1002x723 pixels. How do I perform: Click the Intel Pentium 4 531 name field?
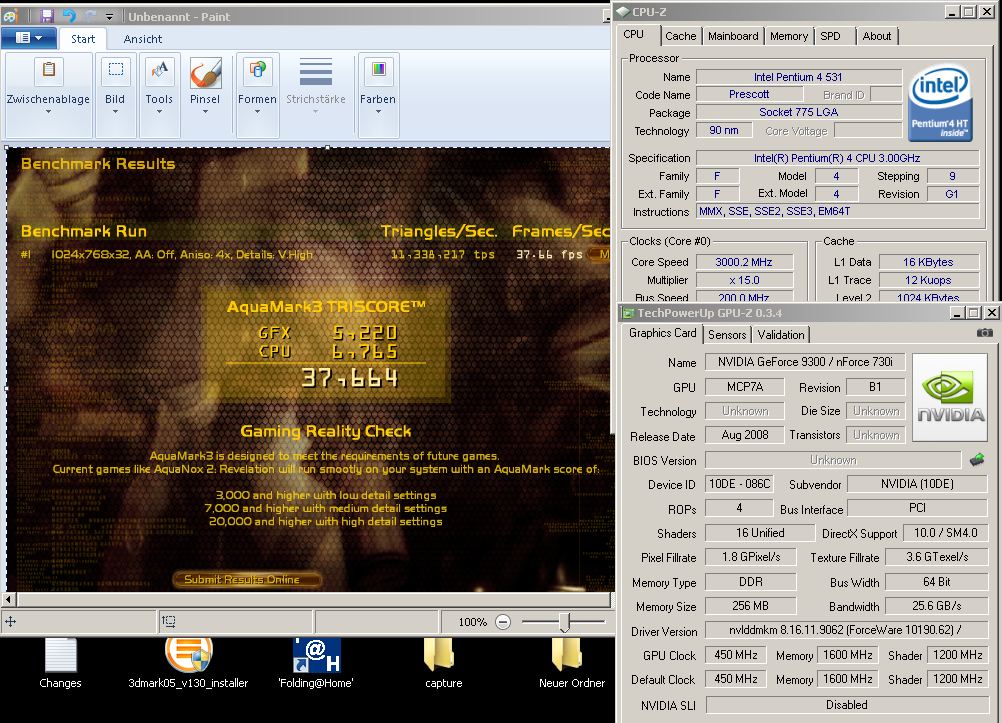[798, 77]
